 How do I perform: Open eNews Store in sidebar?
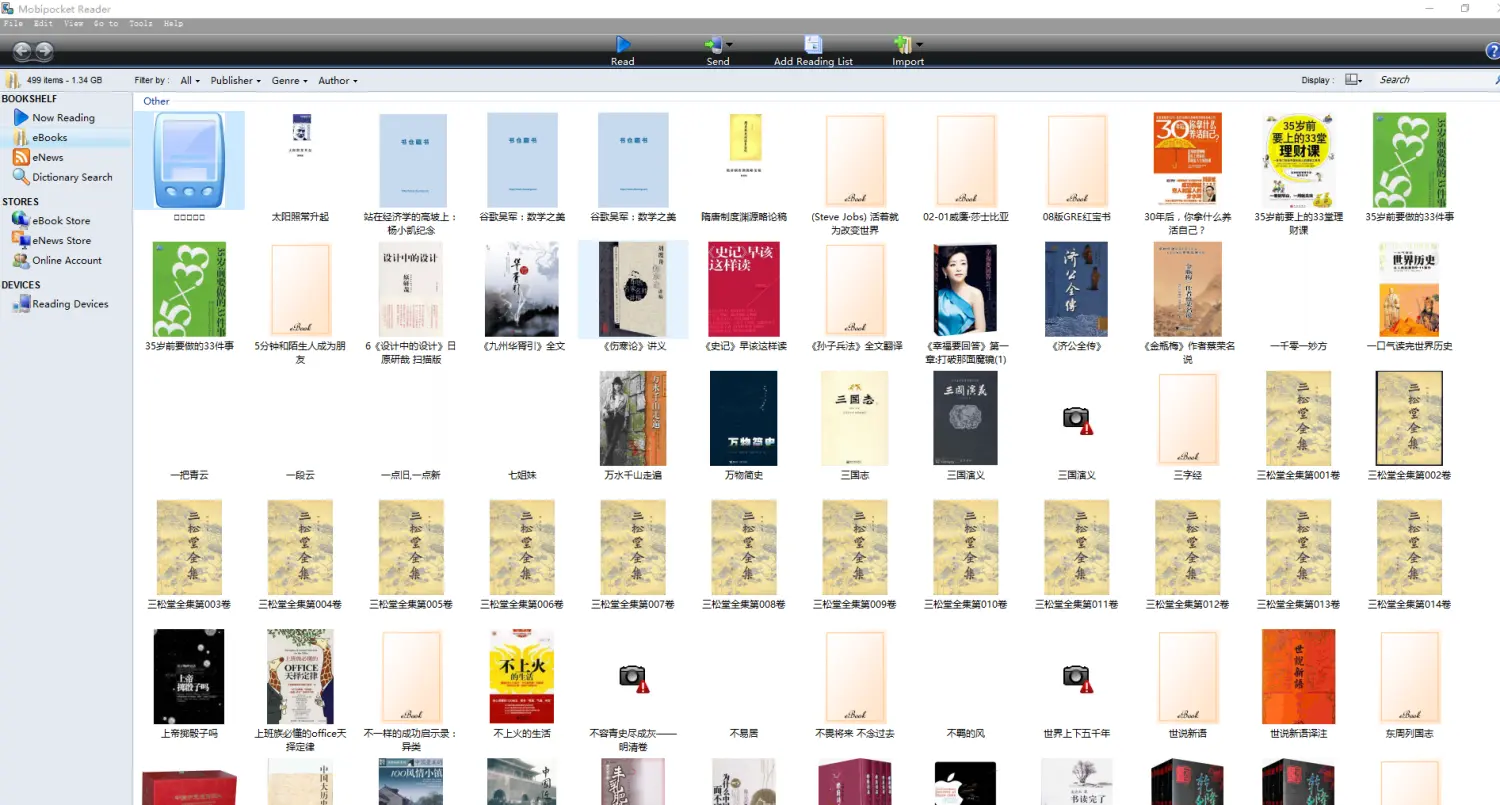click(61, 241)
